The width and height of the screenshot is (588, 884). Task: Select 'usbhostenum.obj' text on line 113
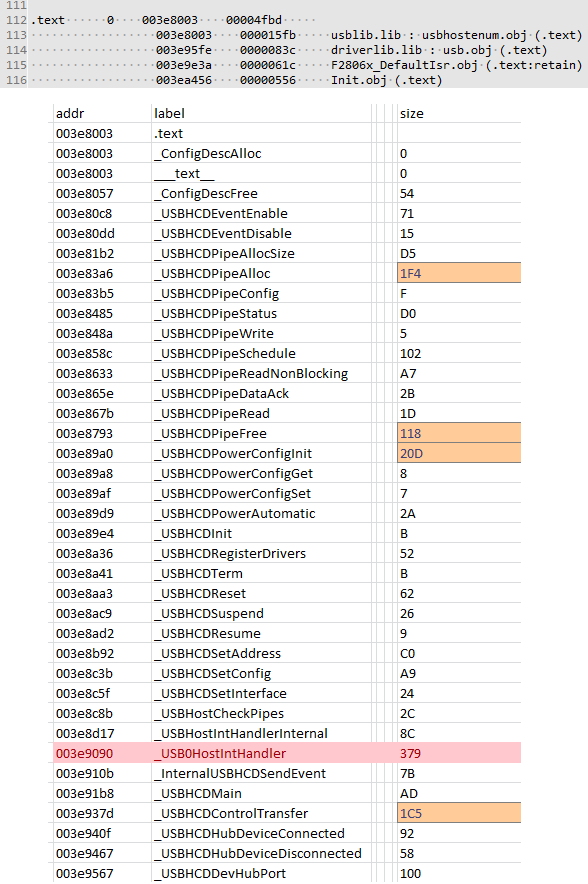point(474,35)
